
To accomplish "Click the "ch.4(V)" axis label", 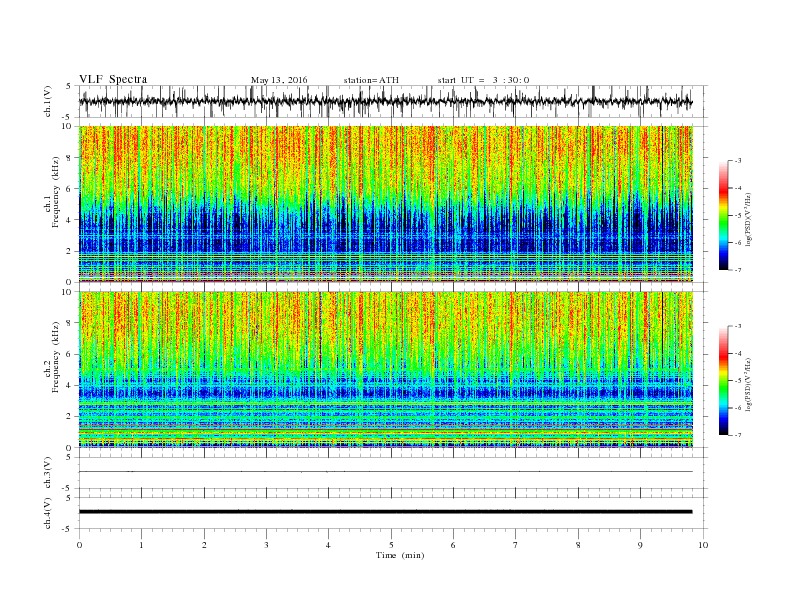I will (x=48, y=513).
